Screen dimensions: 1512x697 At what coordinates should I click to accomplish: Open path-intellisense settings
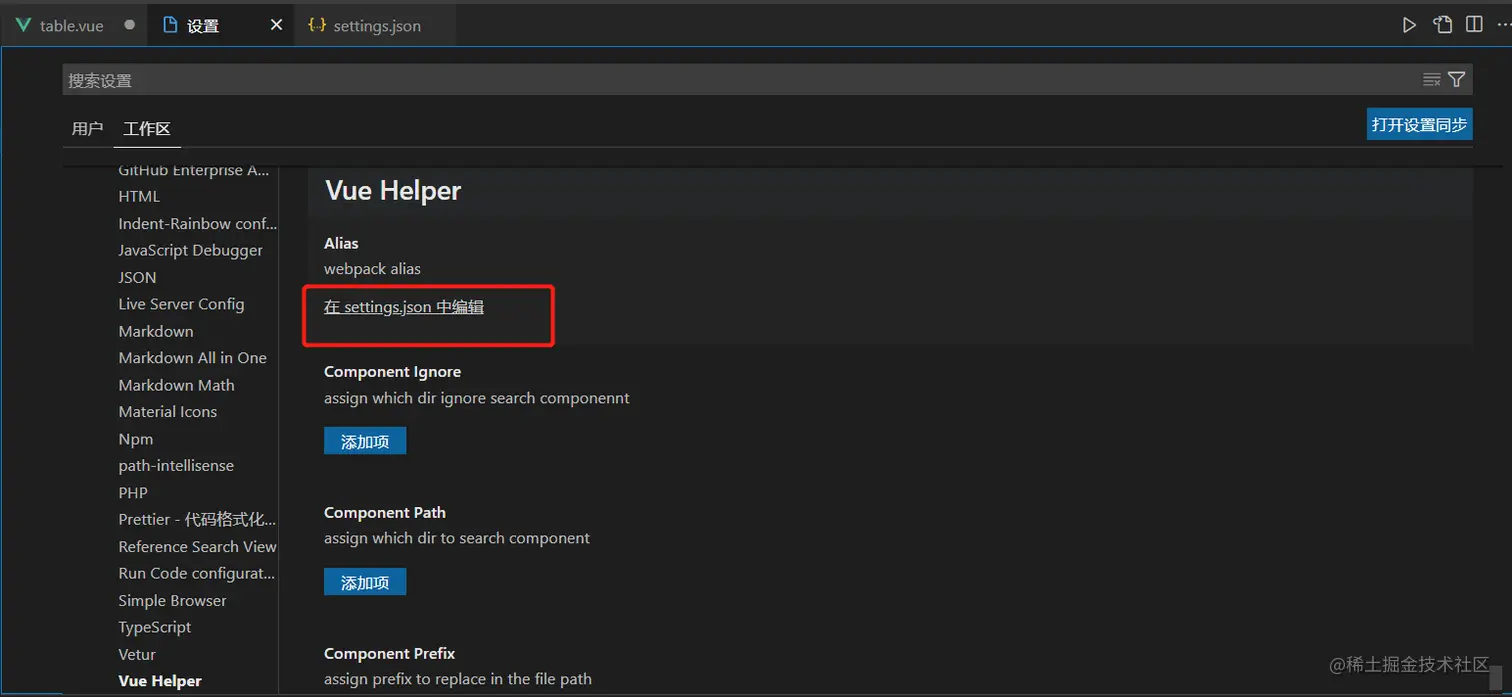176,466
